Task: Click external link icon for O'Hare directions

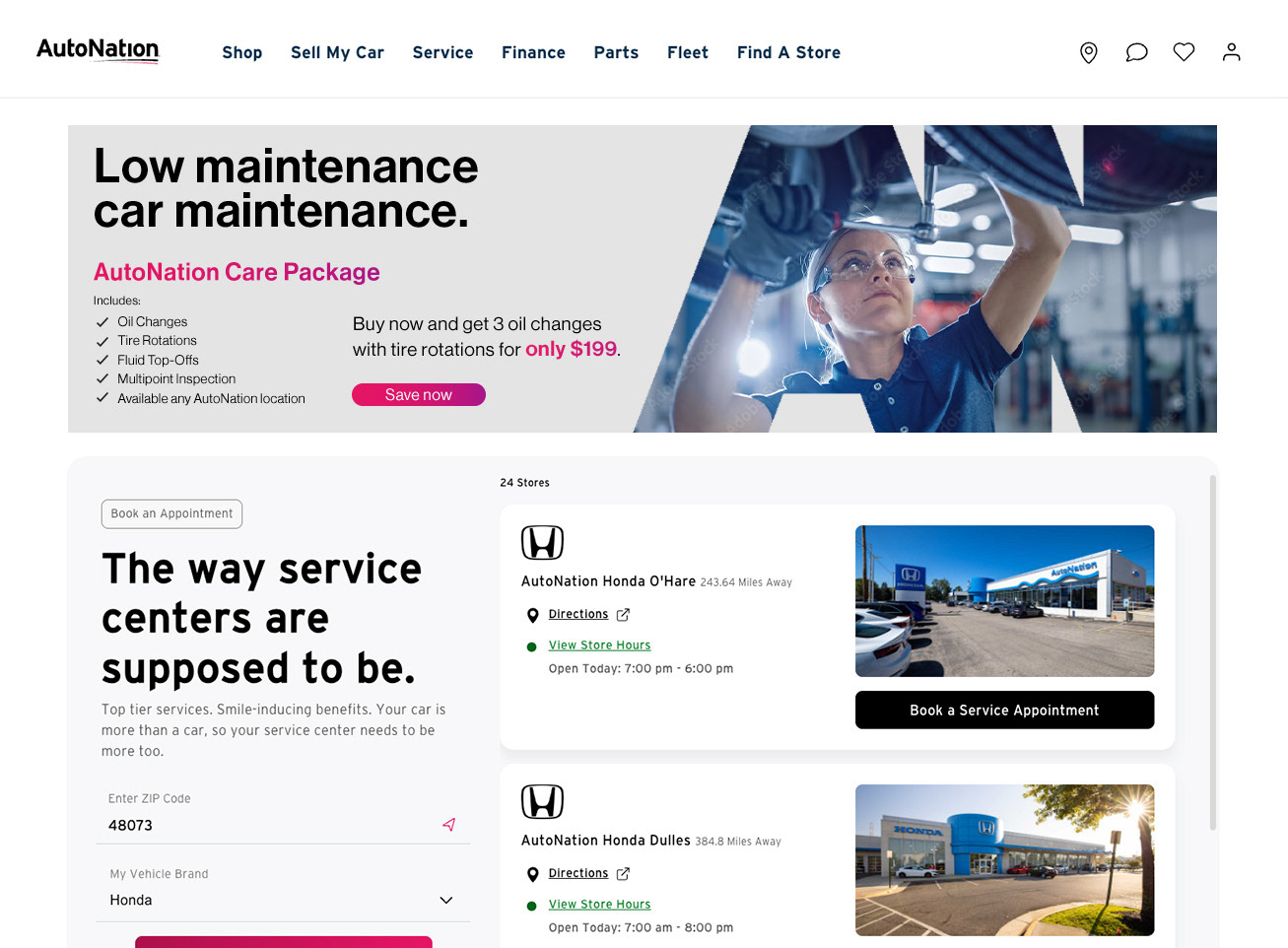Action: pos(623,615)
